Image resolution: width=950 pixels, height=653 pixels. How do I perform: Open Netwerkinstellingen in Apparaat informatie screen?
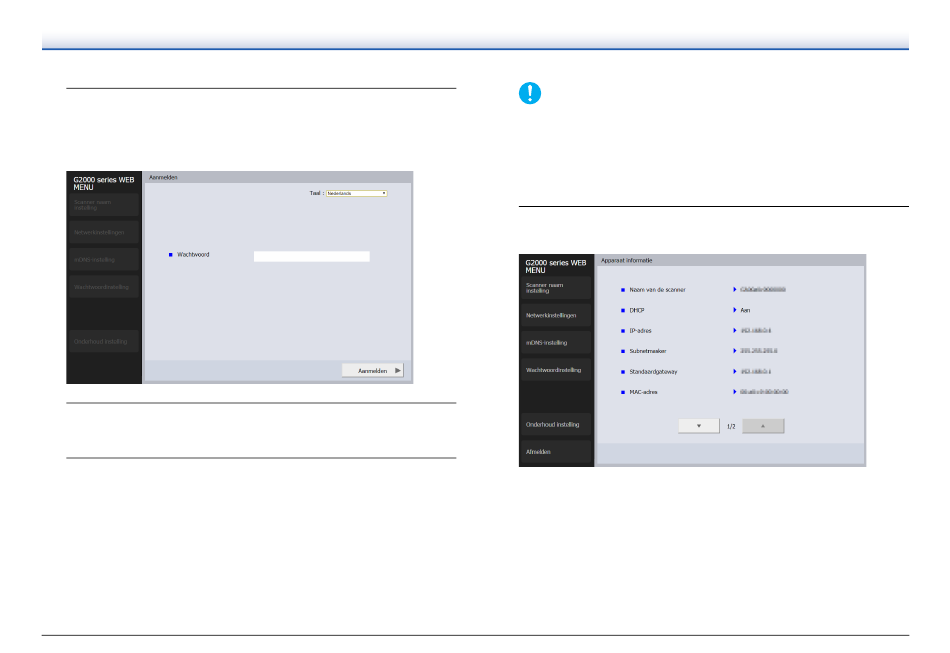[x=556, y=316]
